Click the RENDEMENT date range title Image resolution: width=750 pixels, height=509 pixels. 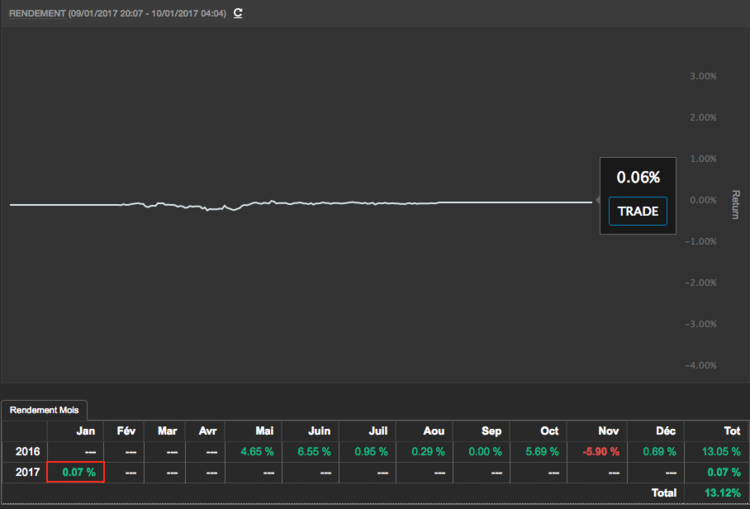(117, 13)
